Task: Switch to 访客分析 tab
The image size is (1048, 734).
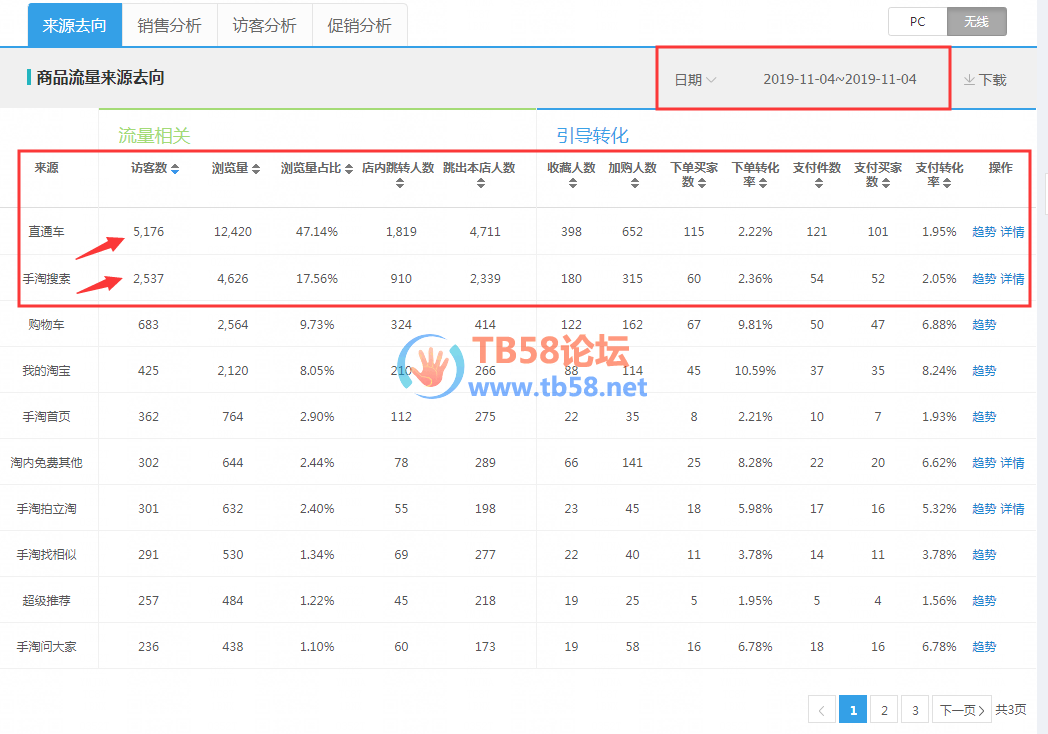Action: coord(265,25)
